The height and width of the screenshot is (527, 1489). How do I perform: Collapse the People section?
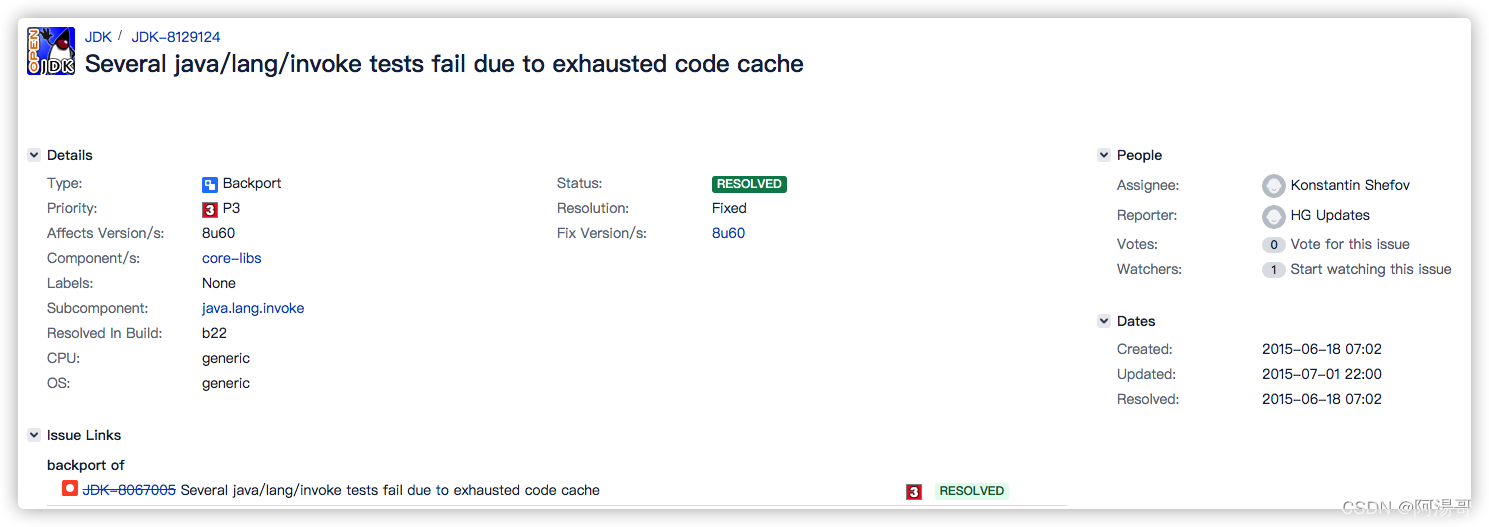pos(1104,155)
